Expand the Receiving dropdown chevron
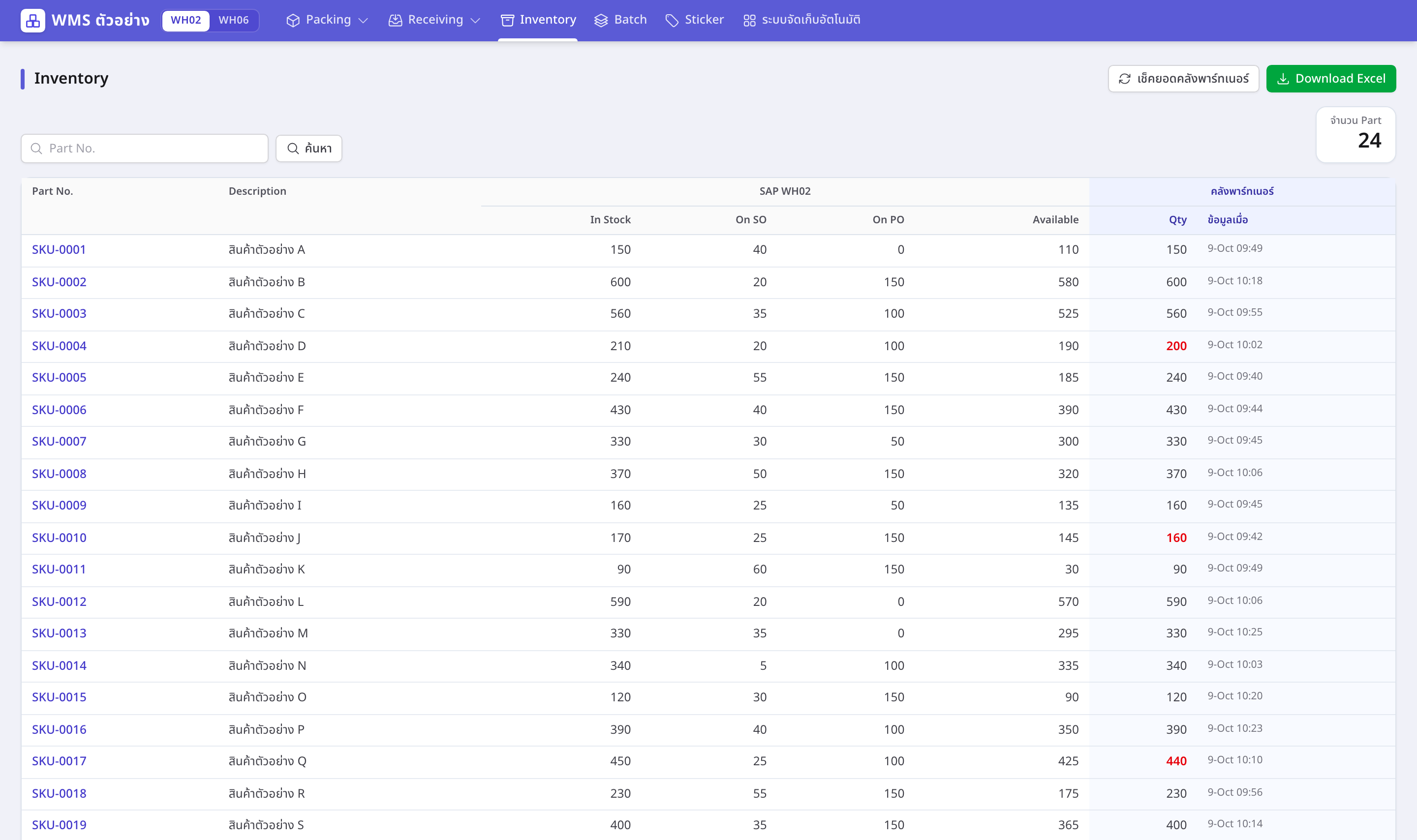This screenshot has height=840, width=1417. click(476, 21)
